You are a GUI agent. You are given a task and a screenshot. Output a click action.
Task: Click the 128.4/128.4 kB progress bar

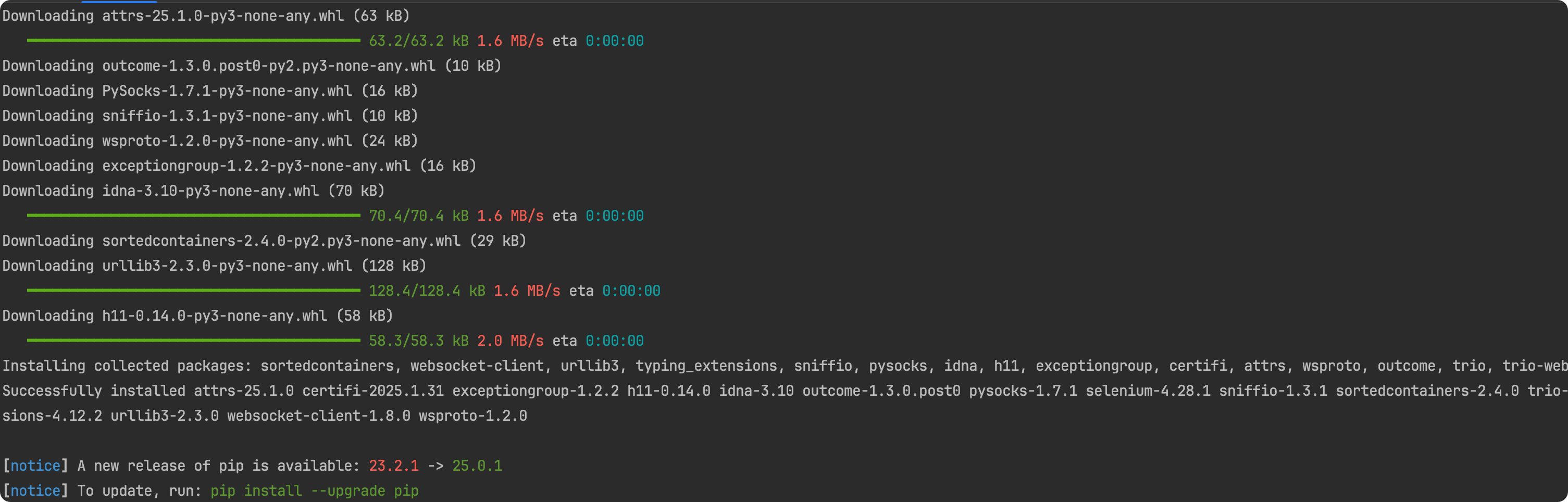point(194,290)
